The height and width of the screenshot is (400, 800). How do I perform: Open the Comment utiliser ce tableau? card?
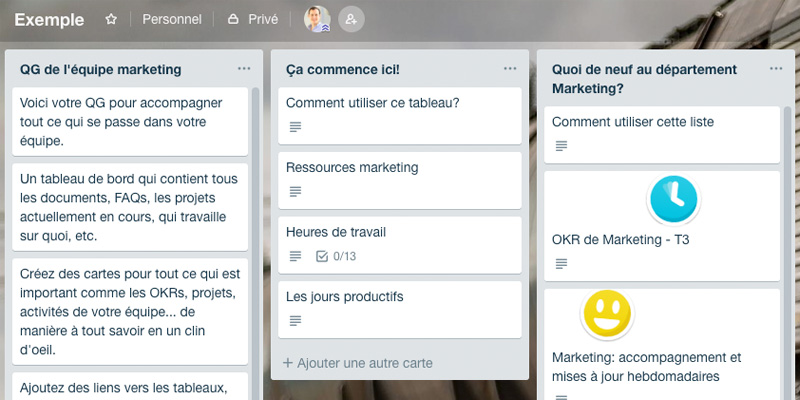pos(400,115)
